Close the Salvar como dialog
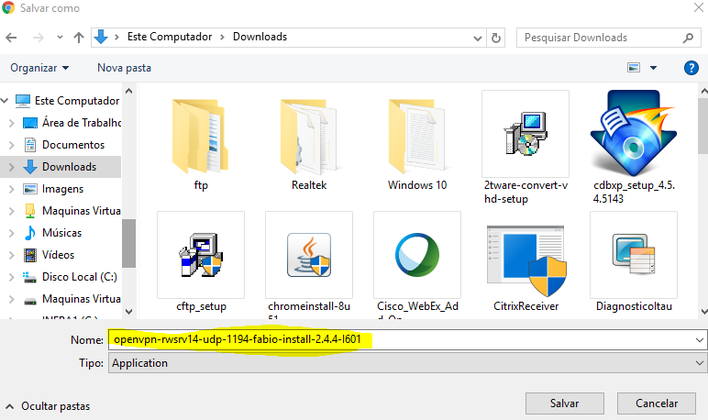708x420 pixels. 698,7
